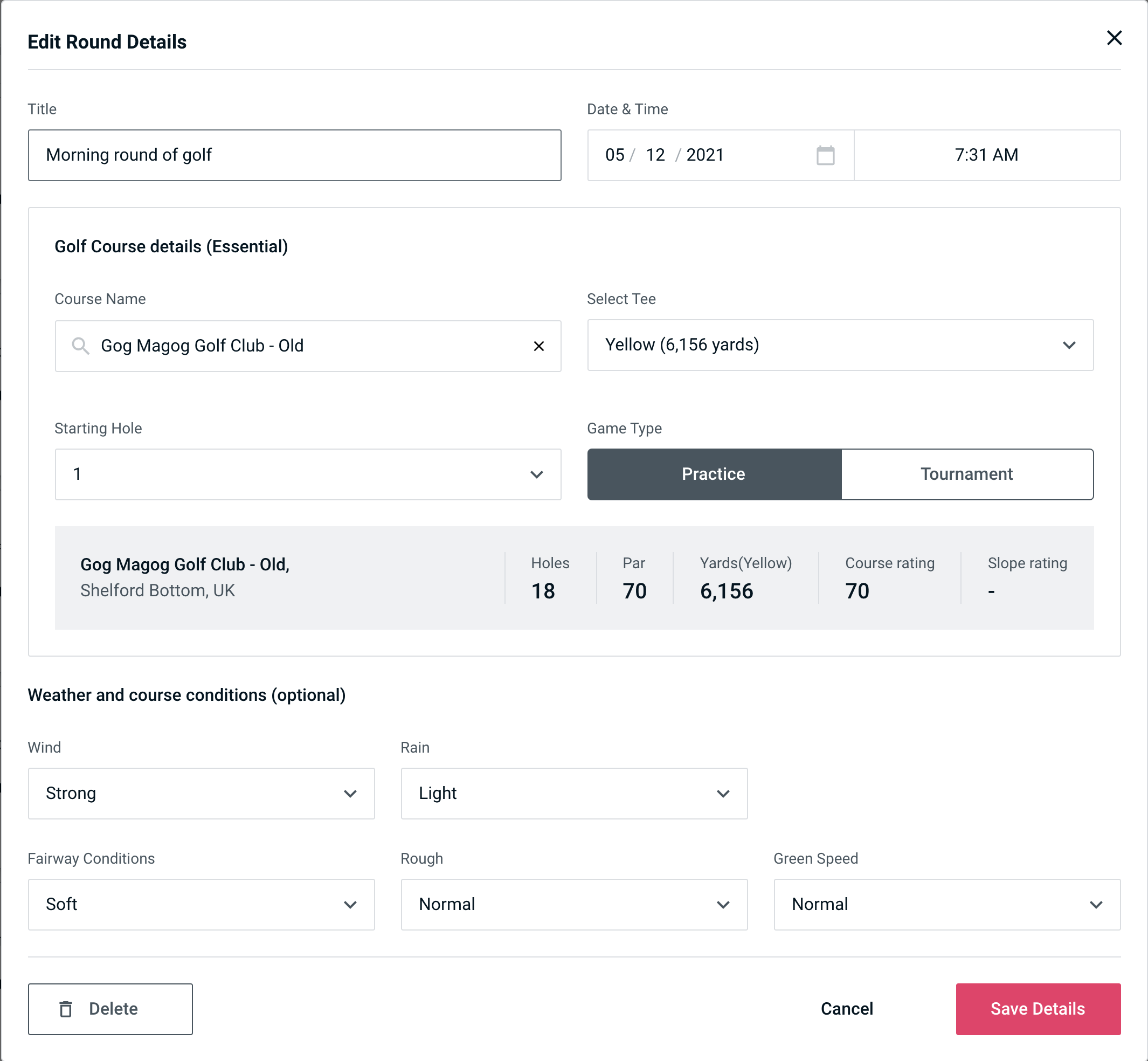Click the Save Details button
The height and width of the screenshot is (1061, 1148).
pos(1037,1008)
